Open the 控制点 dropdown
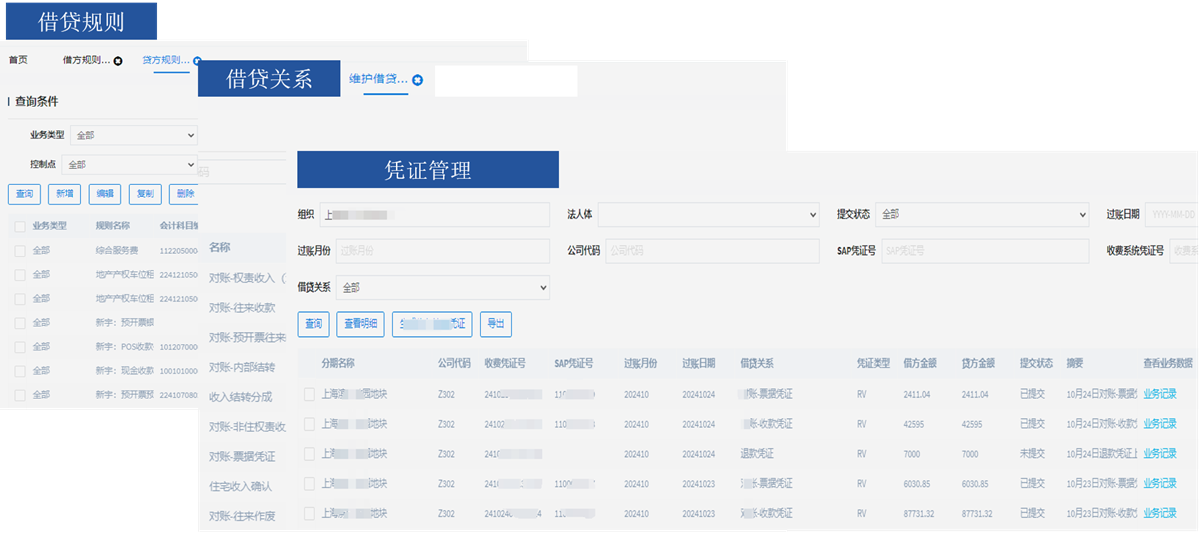Image resolution: width=1200 pixels, height=533 pixels. pyautogui.click(x=129, y=164)
